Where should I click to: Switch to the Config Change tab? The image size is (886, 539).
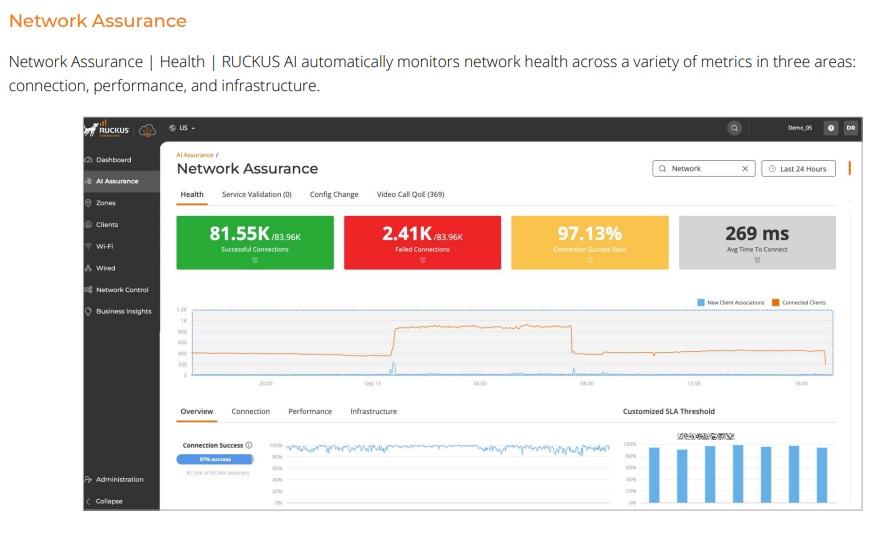click(334, 195)
